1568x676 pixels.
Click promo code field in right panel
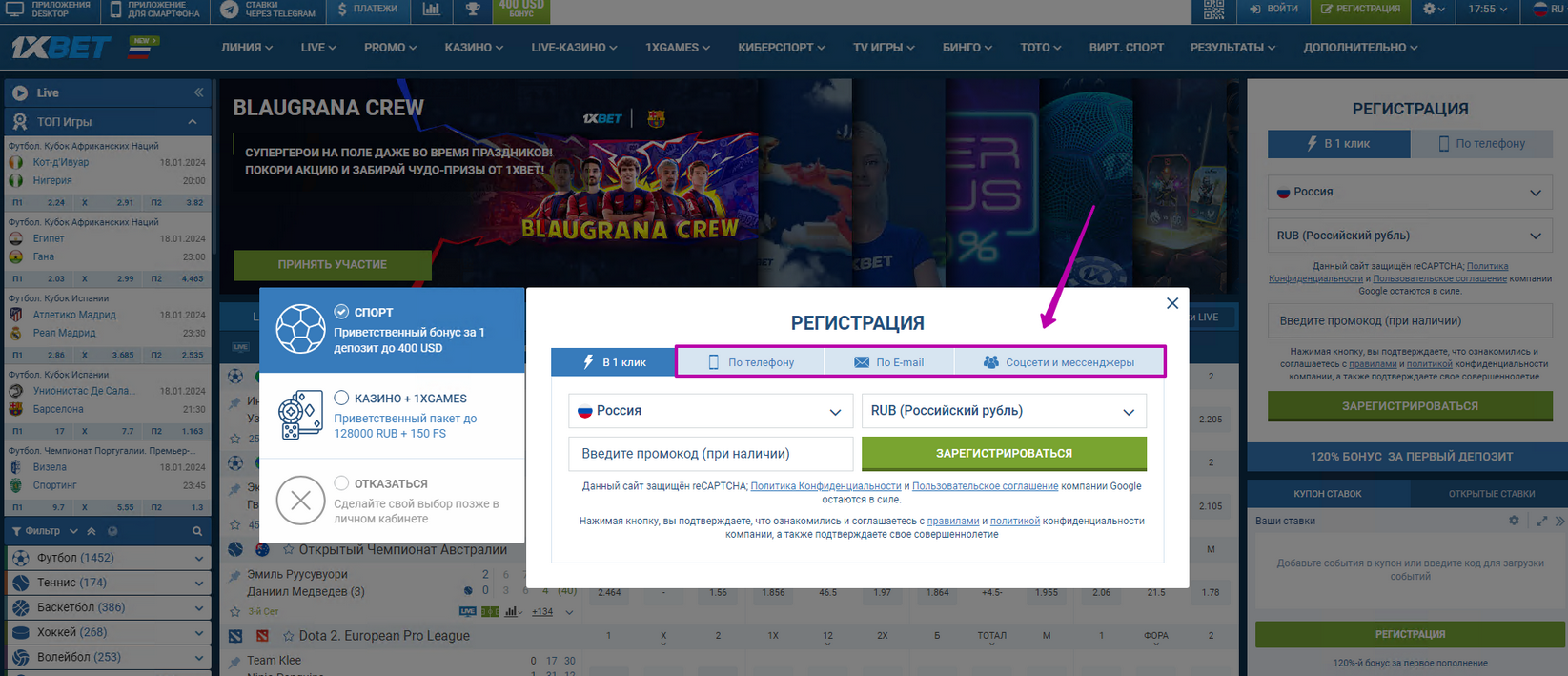point(1410,321)
